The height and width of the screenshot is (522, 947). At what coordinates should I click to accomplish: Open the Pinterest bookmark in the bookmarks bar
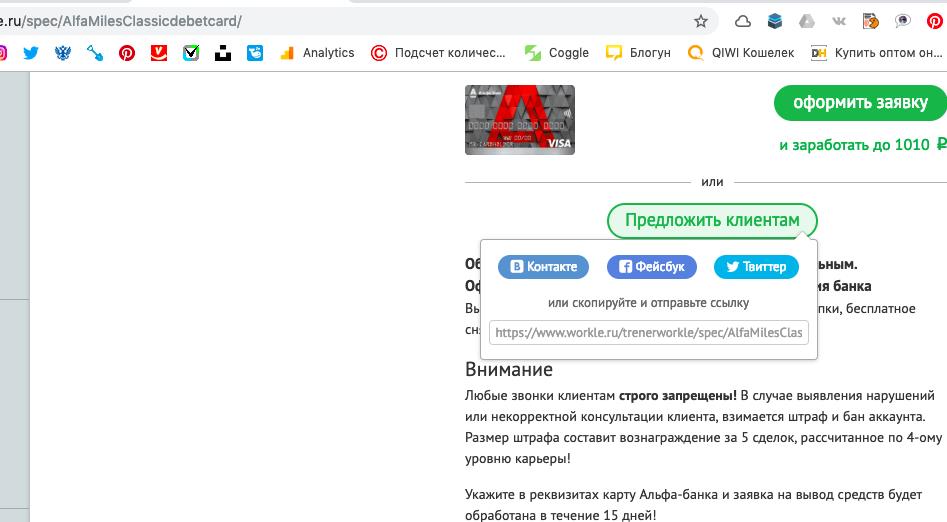coord(127,53)
